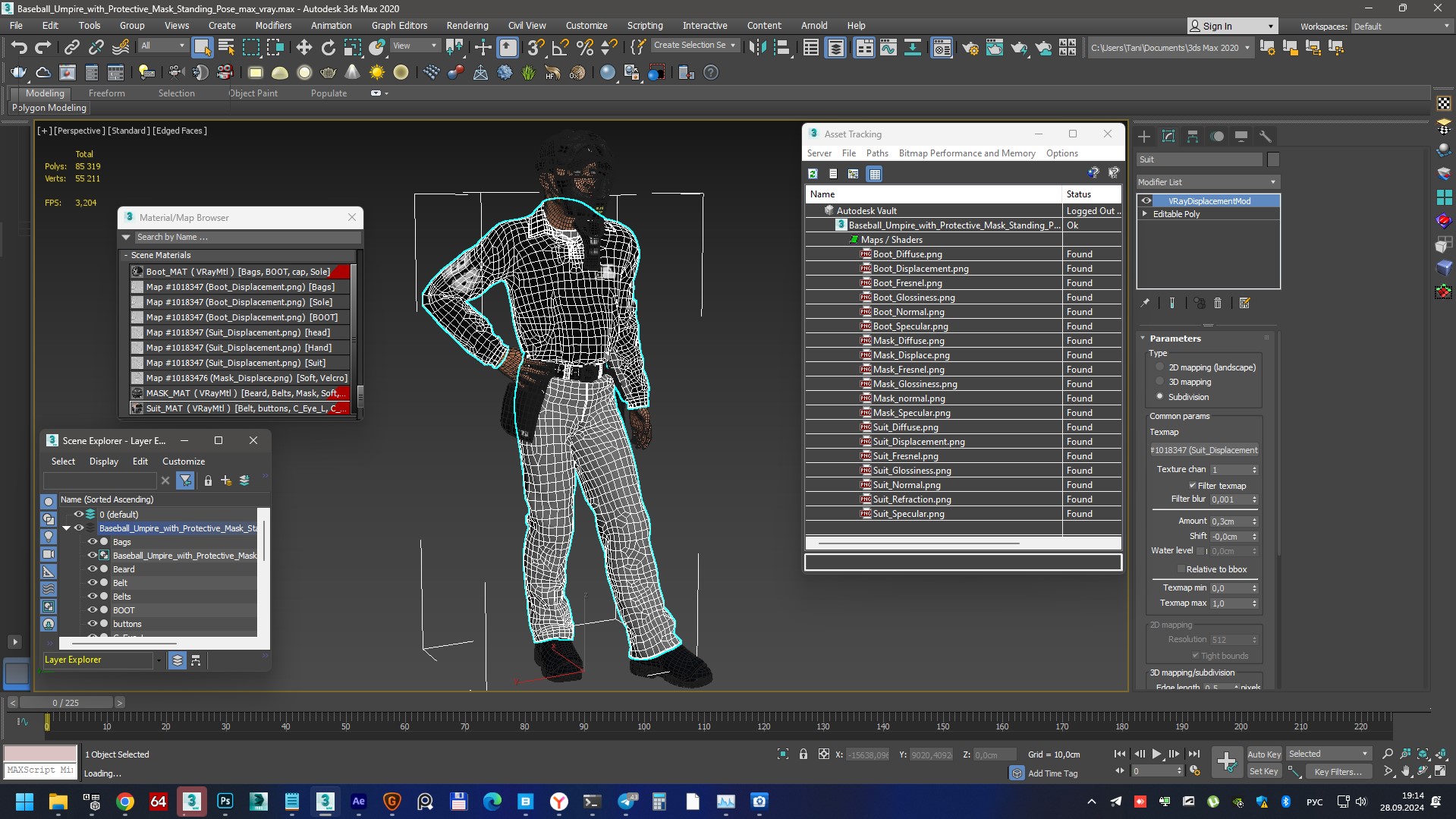Select the 3D mapping radio button
1456x819 pixels.
[1159, 382]
